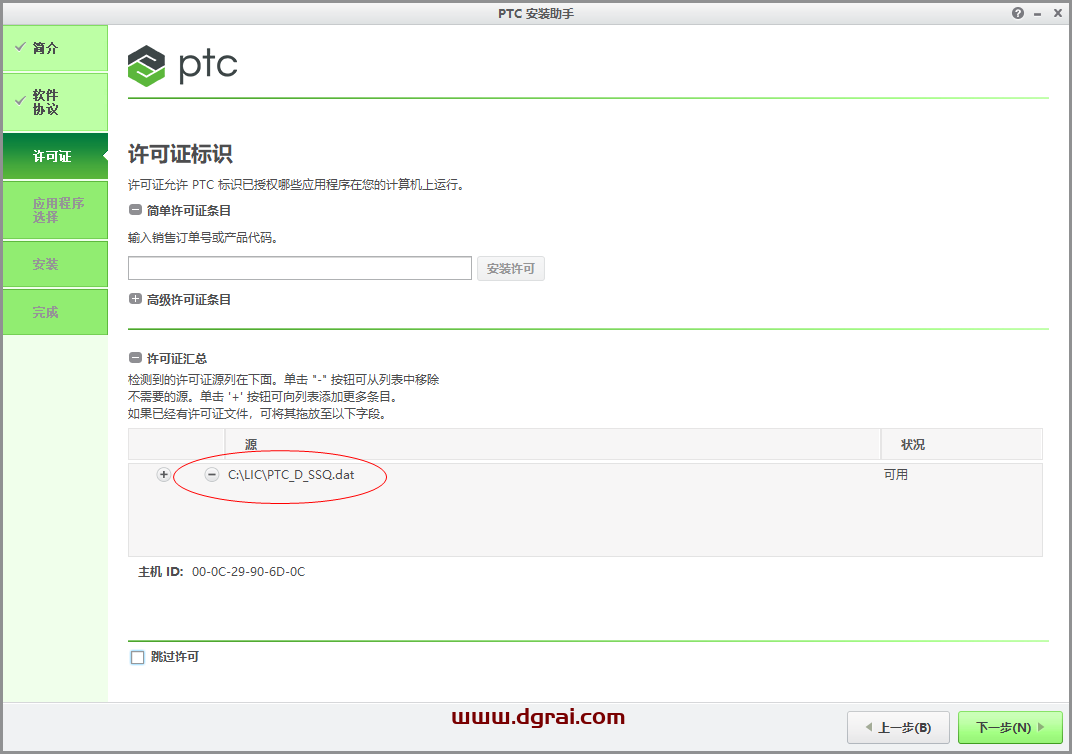The width and height of the screenshot is (1072, 754).
Task: Proceed with 下一步(N) button
Action: (x=1010, y=727)
